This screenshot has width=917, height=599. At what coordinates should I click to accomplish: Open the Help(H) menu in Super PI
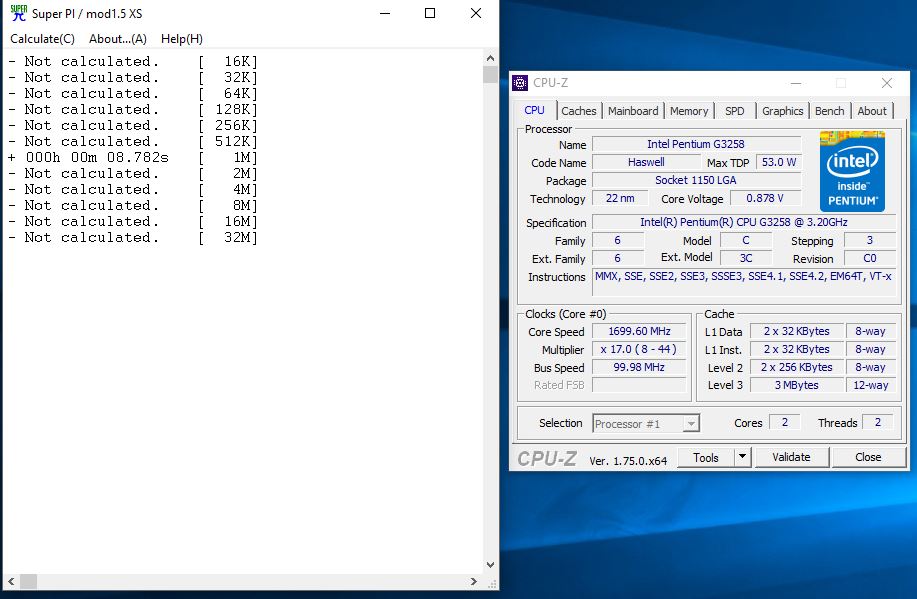click(x=182, y=39)
